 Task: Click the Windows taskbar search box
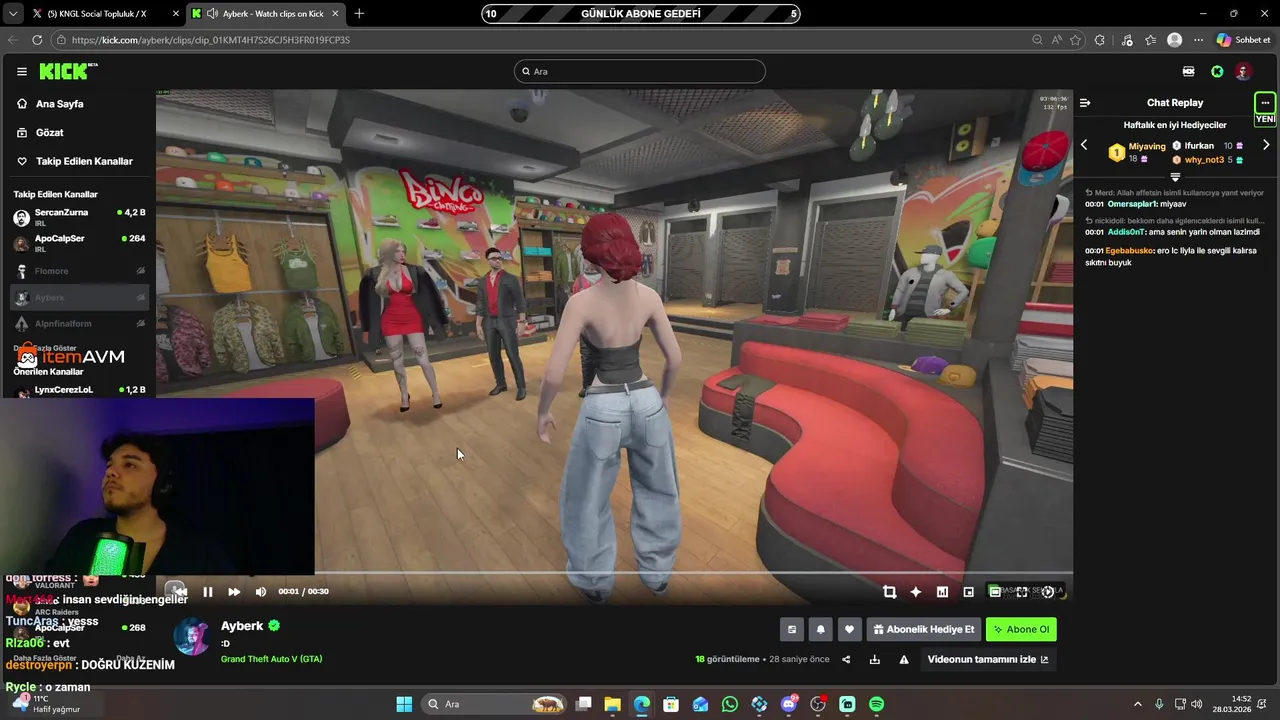[x=495, y=704]
